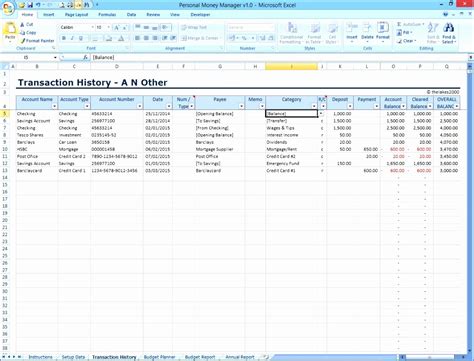Open Format as Table gallery
The image size is (474, 361).
pyautogui.click(x=314, y=33)
